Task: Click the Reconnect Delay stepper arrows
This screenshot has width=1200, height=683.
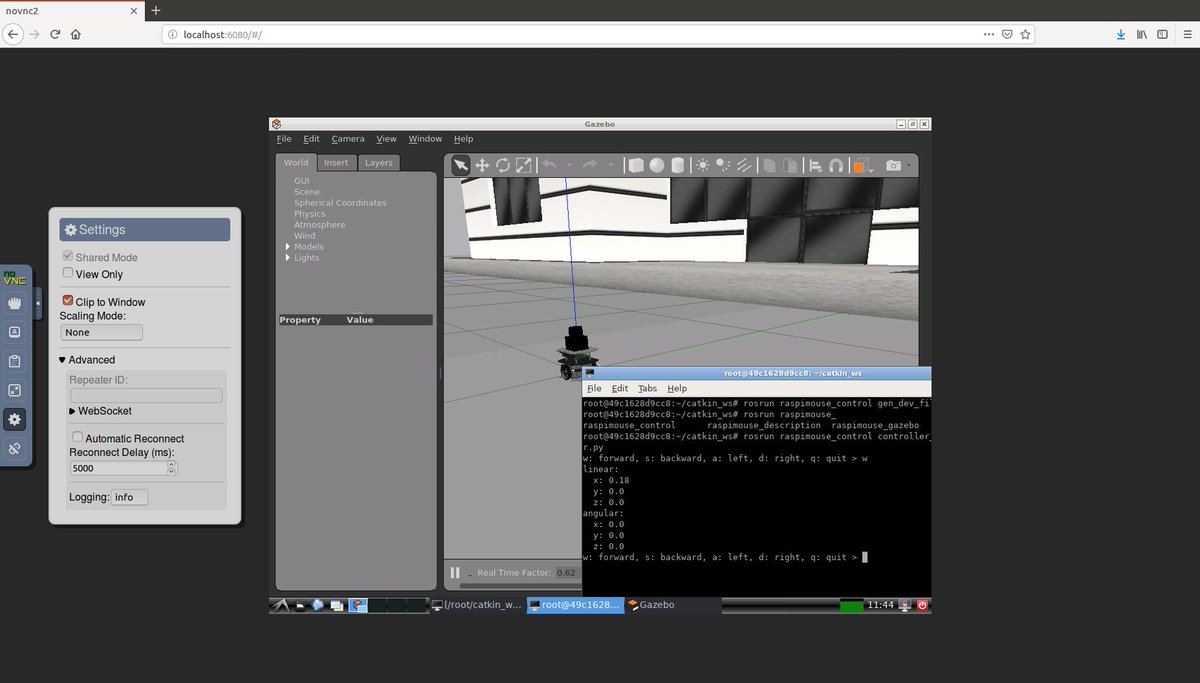Action: click(173, 468)
